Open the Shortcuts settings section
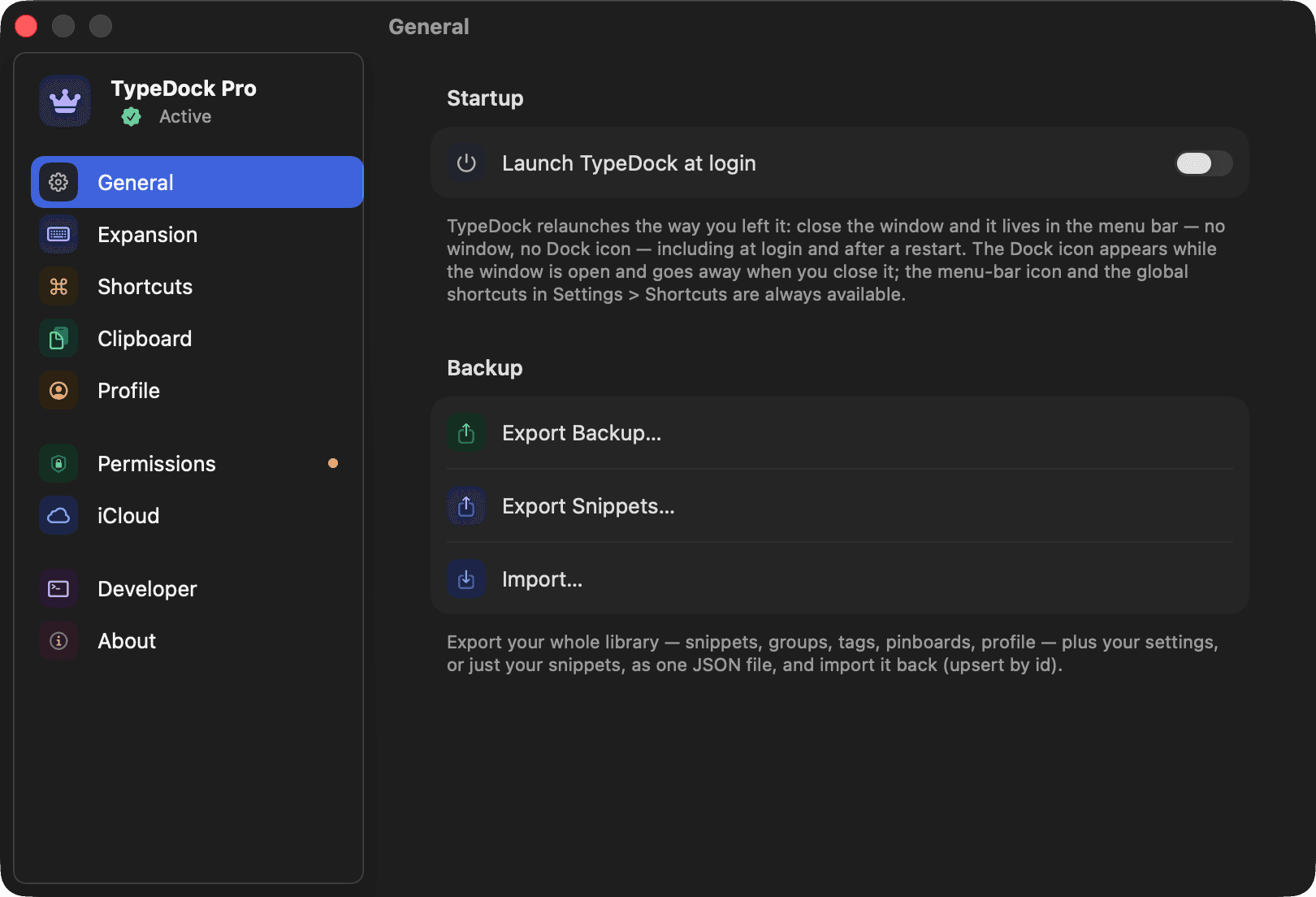 pyautogui.click(x=197, y=286)
